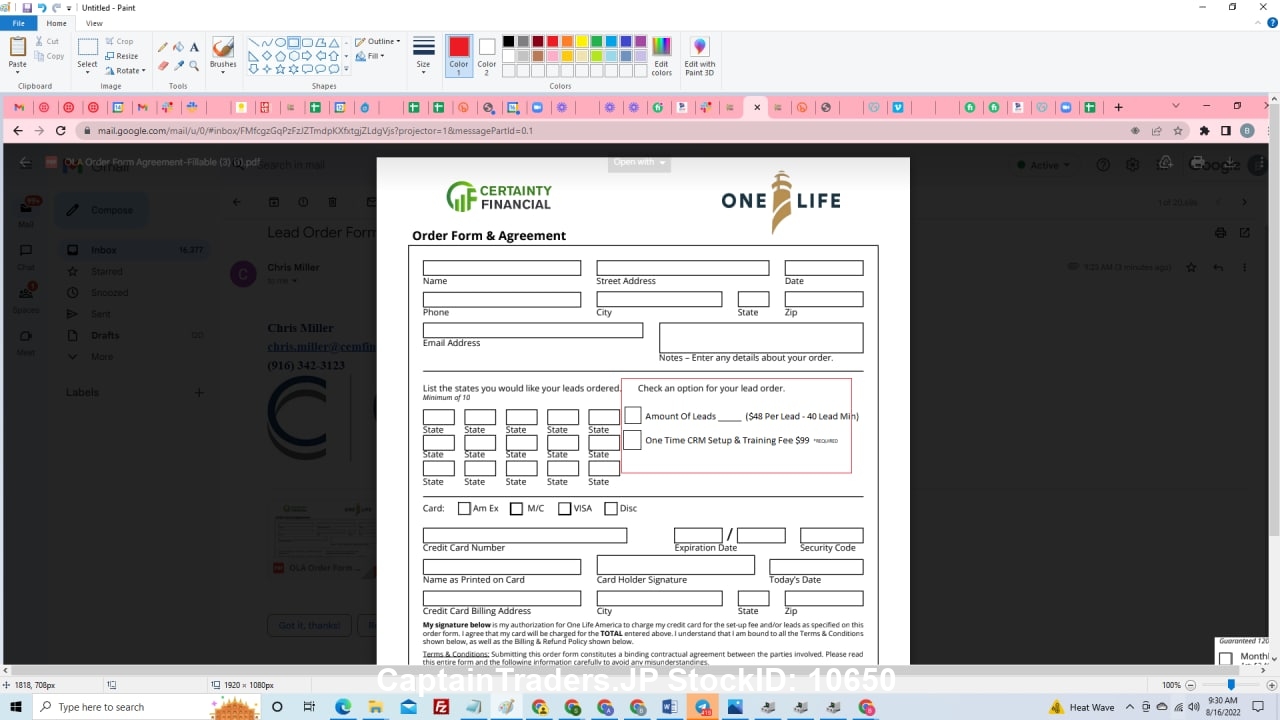
Task: Choose the Five-point star shape
Action: click(281, 69)
